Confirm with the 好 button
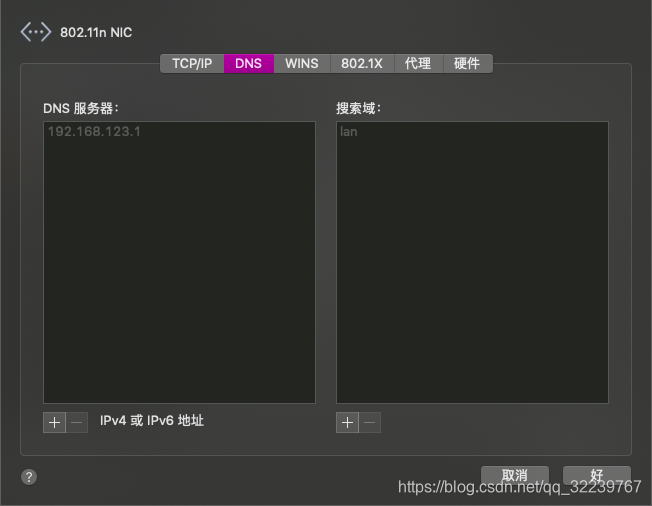 597,475
